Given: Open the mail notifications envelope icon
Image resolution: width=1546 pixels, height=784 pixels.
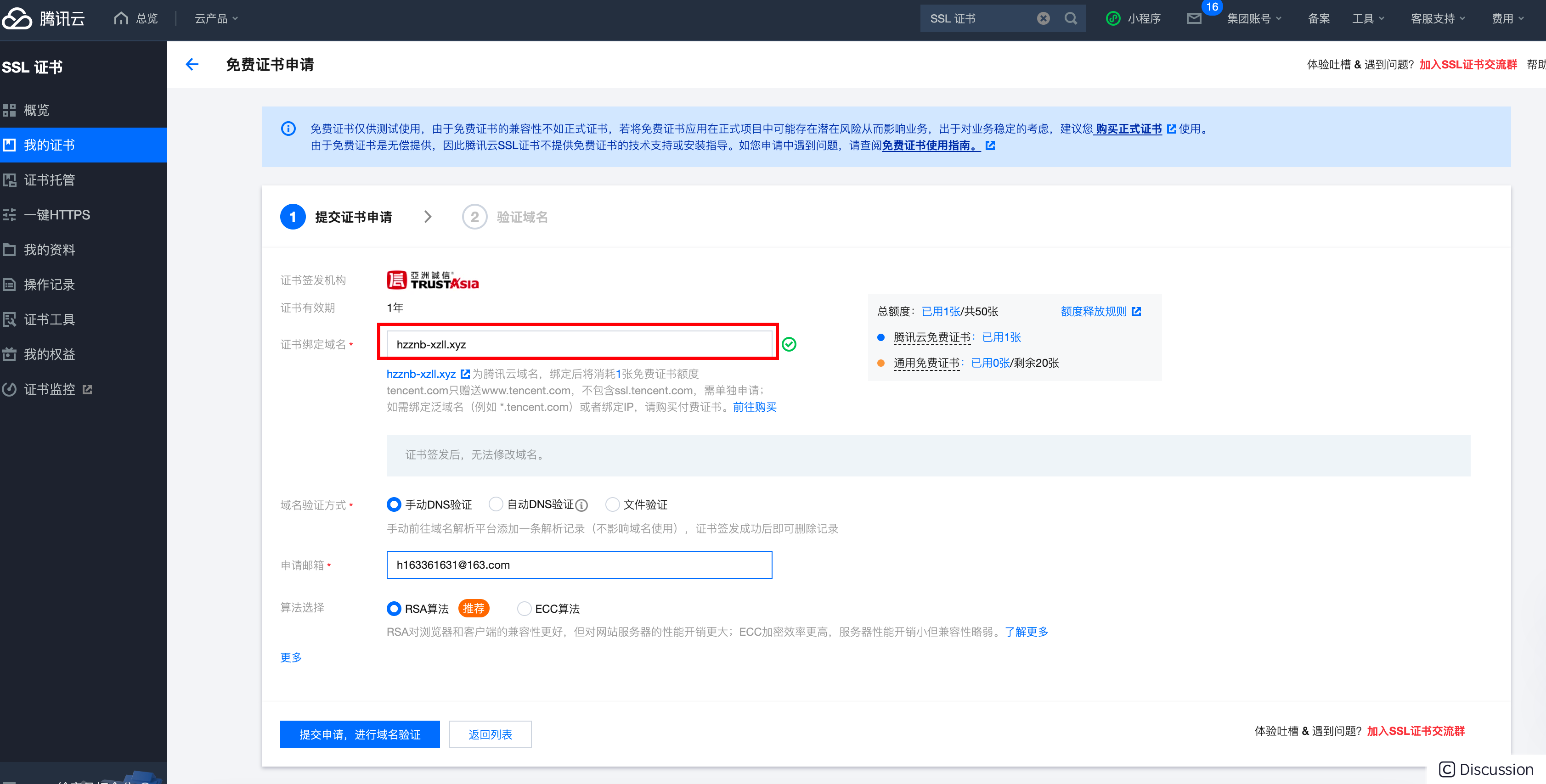Looking at the screenshot, I should point(1194,19).
